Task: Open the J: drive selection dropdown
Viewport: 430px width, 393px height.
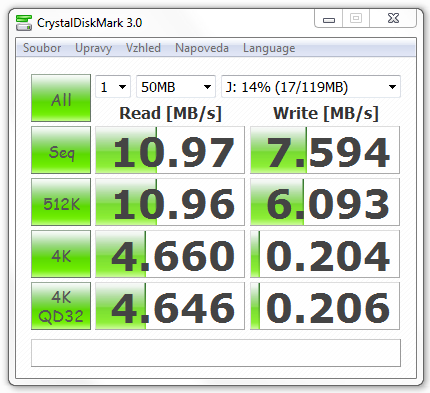Action: [311, 87]
